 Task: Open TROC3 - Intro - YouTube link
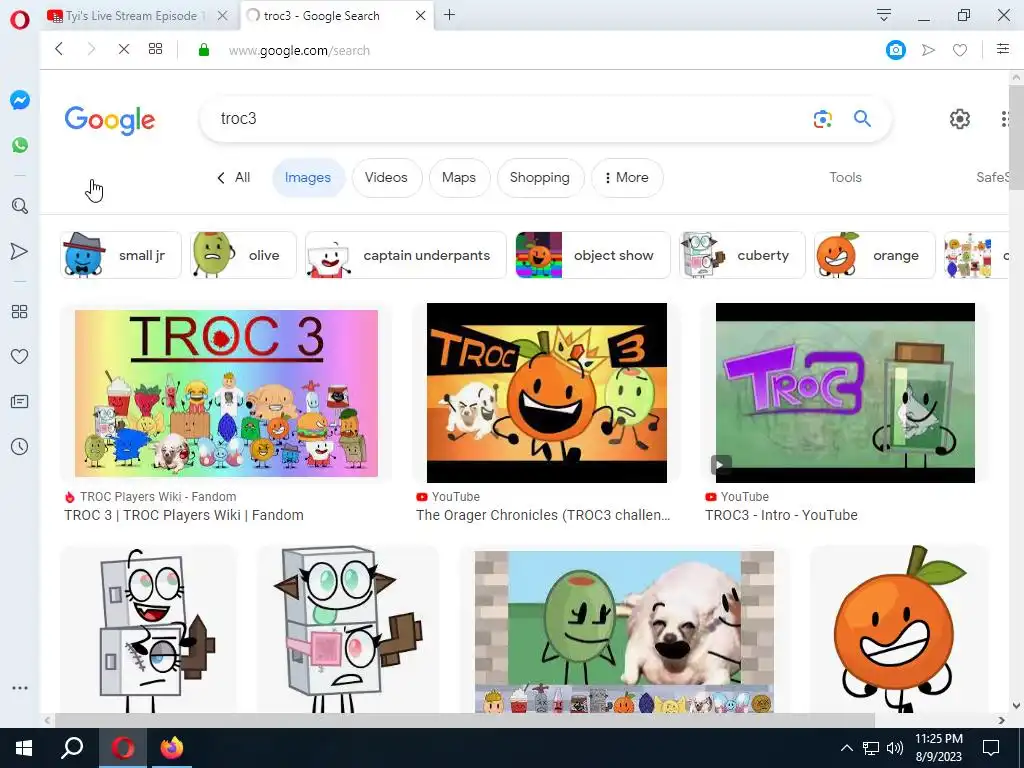coord(781,515)
